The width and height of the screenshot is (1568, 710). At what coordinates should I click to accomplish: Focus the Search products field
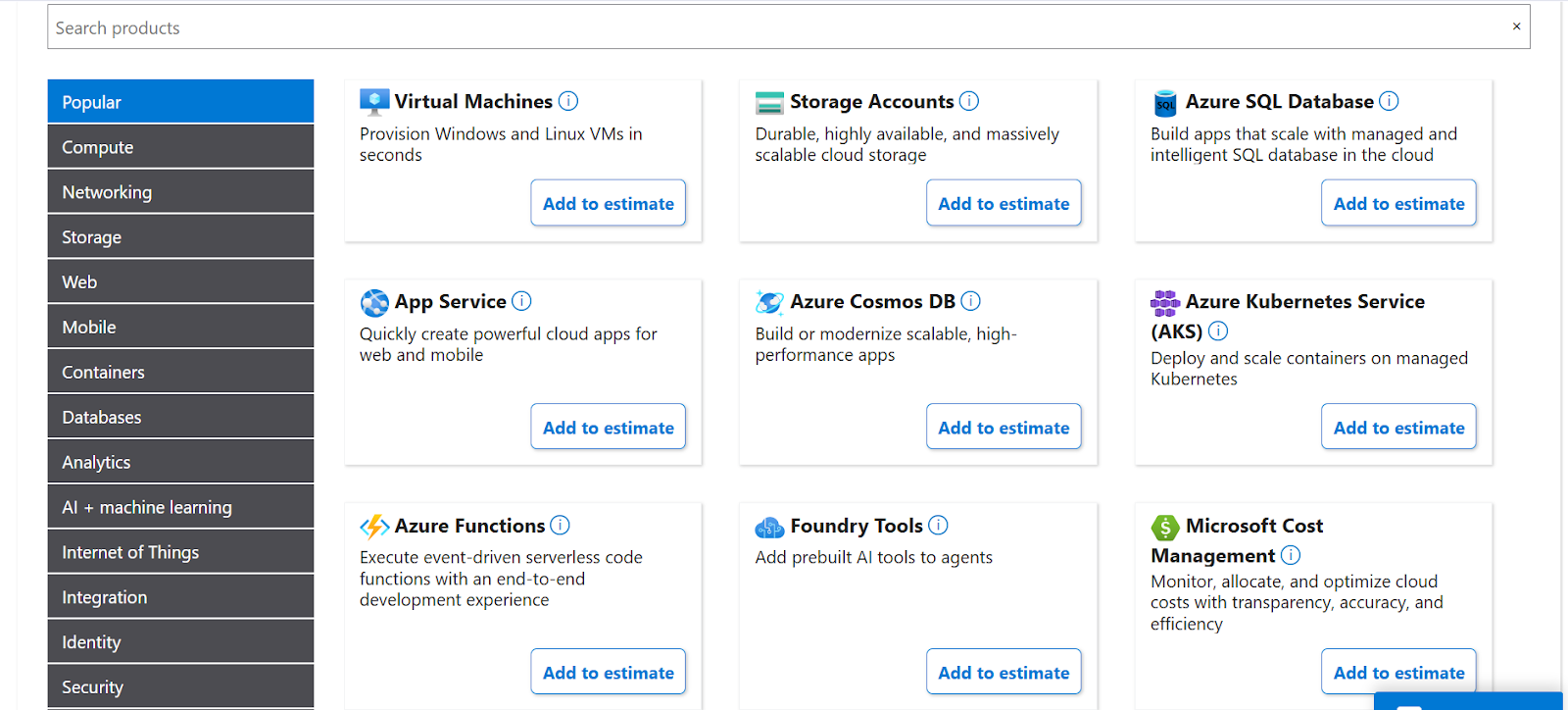coord(764,27)
